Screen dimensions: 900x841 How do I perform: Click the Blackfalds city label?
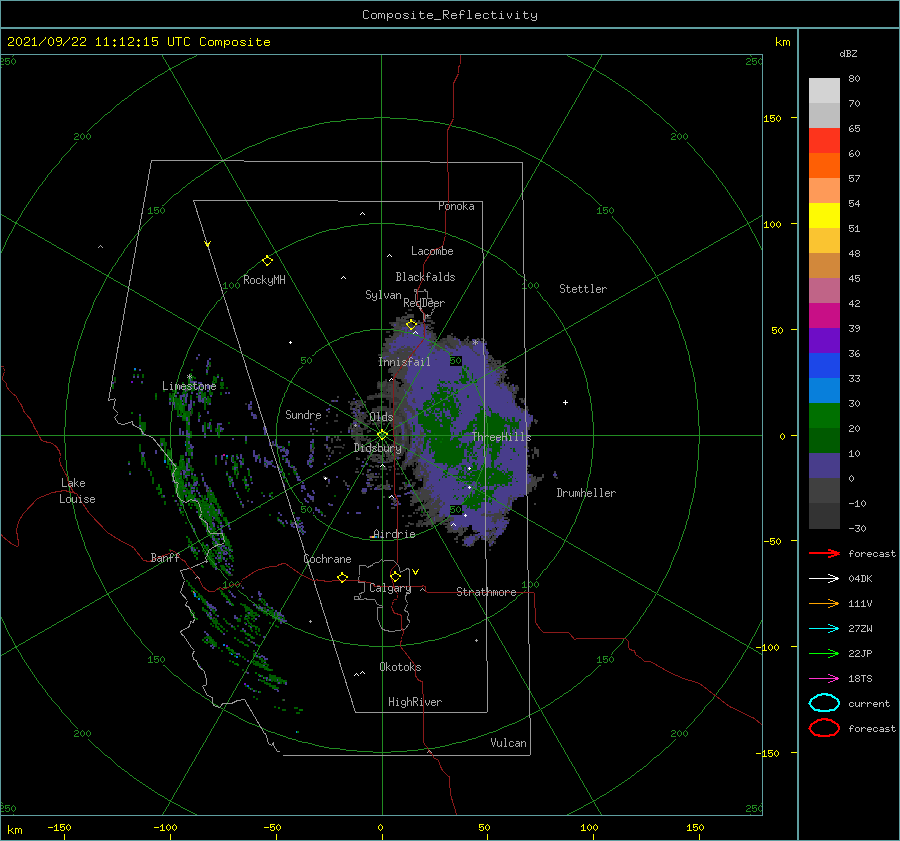click(425, 277)
